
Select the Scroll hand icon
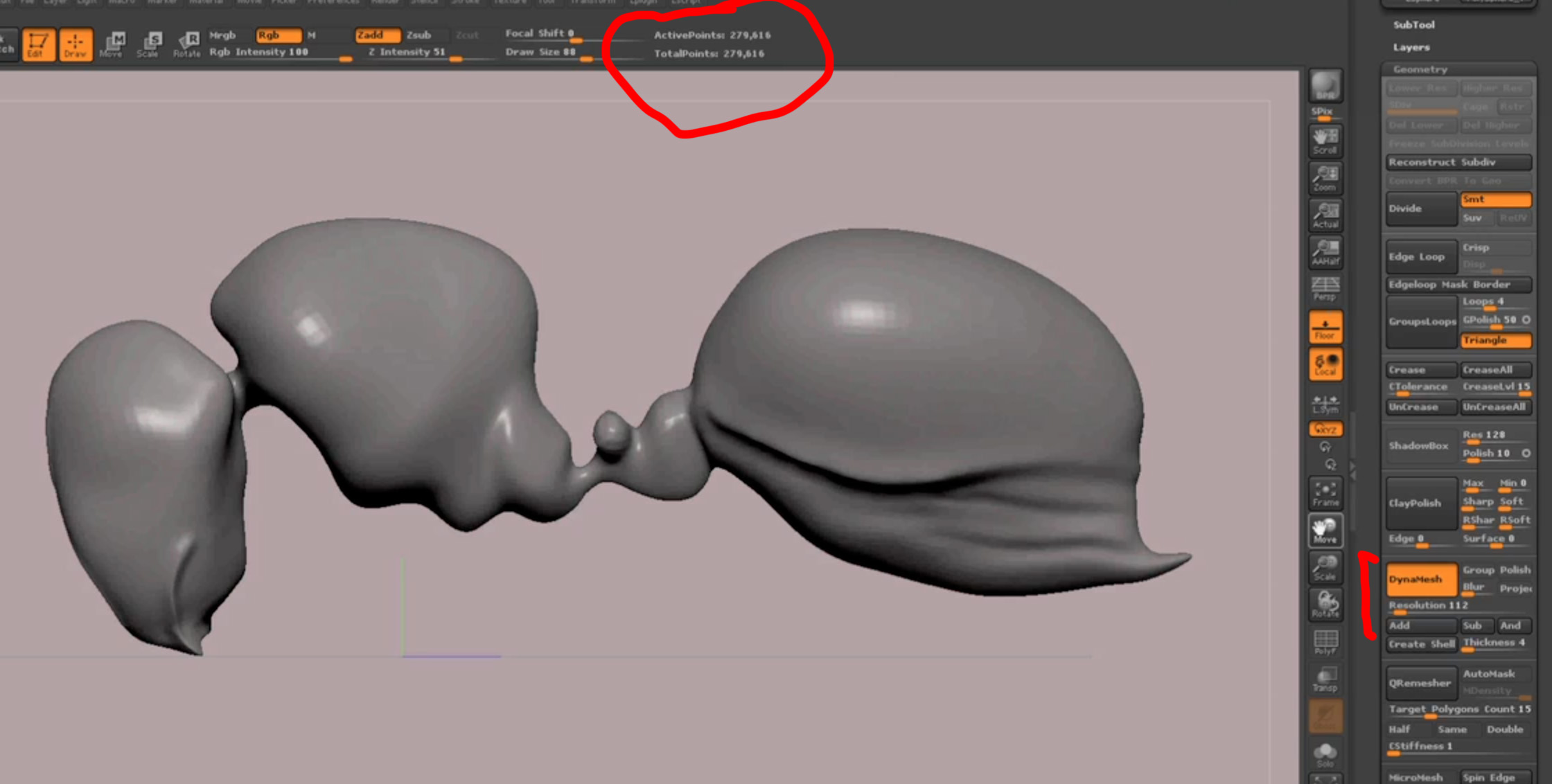tap(1325, 141)
